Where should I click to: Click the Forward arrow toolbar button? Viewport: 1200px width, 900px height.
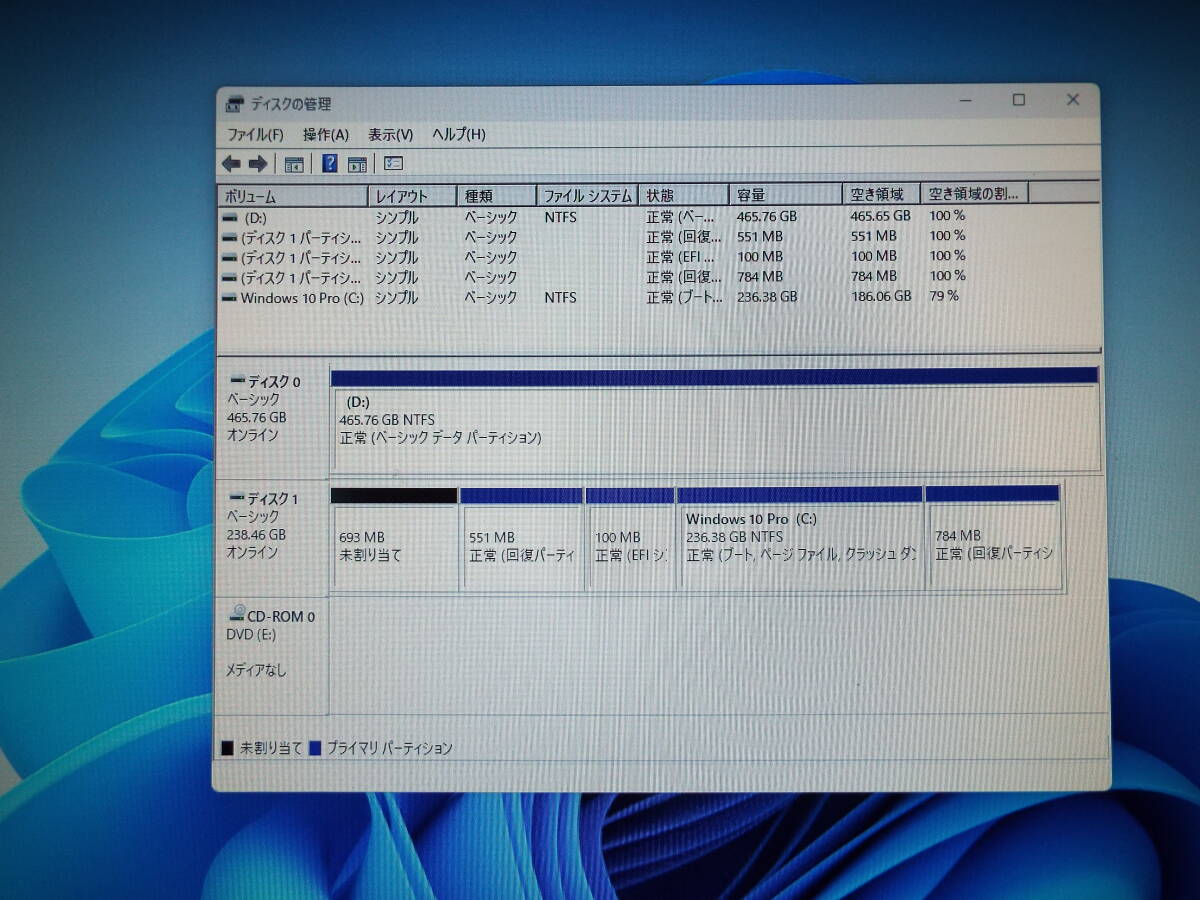point(258,163)
